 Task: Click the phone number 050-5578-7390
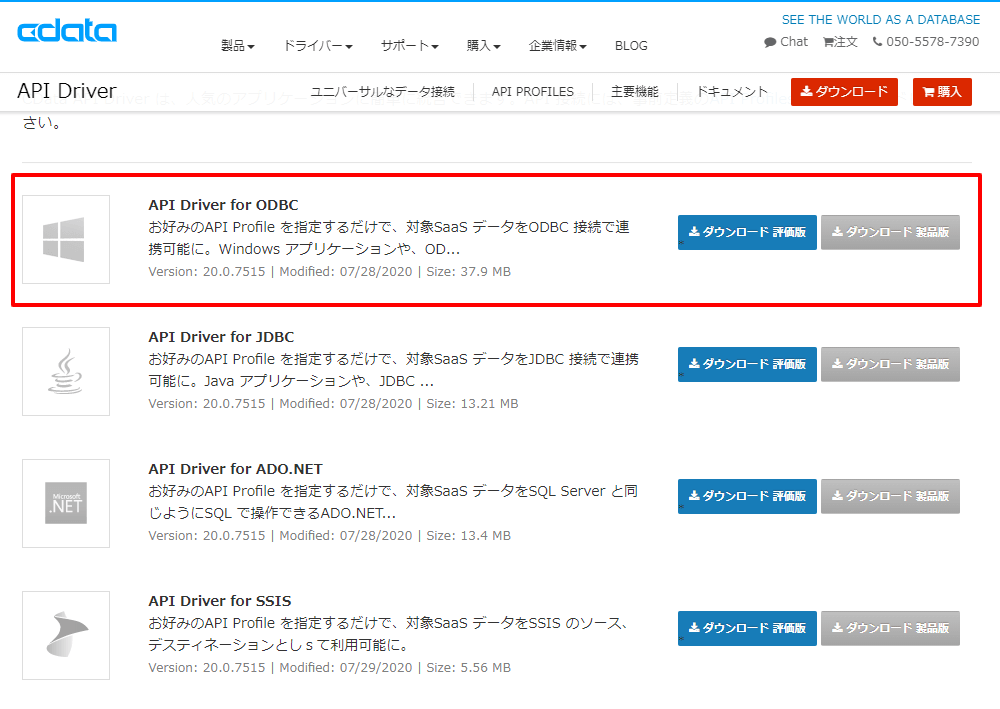[x=932, y=41]
